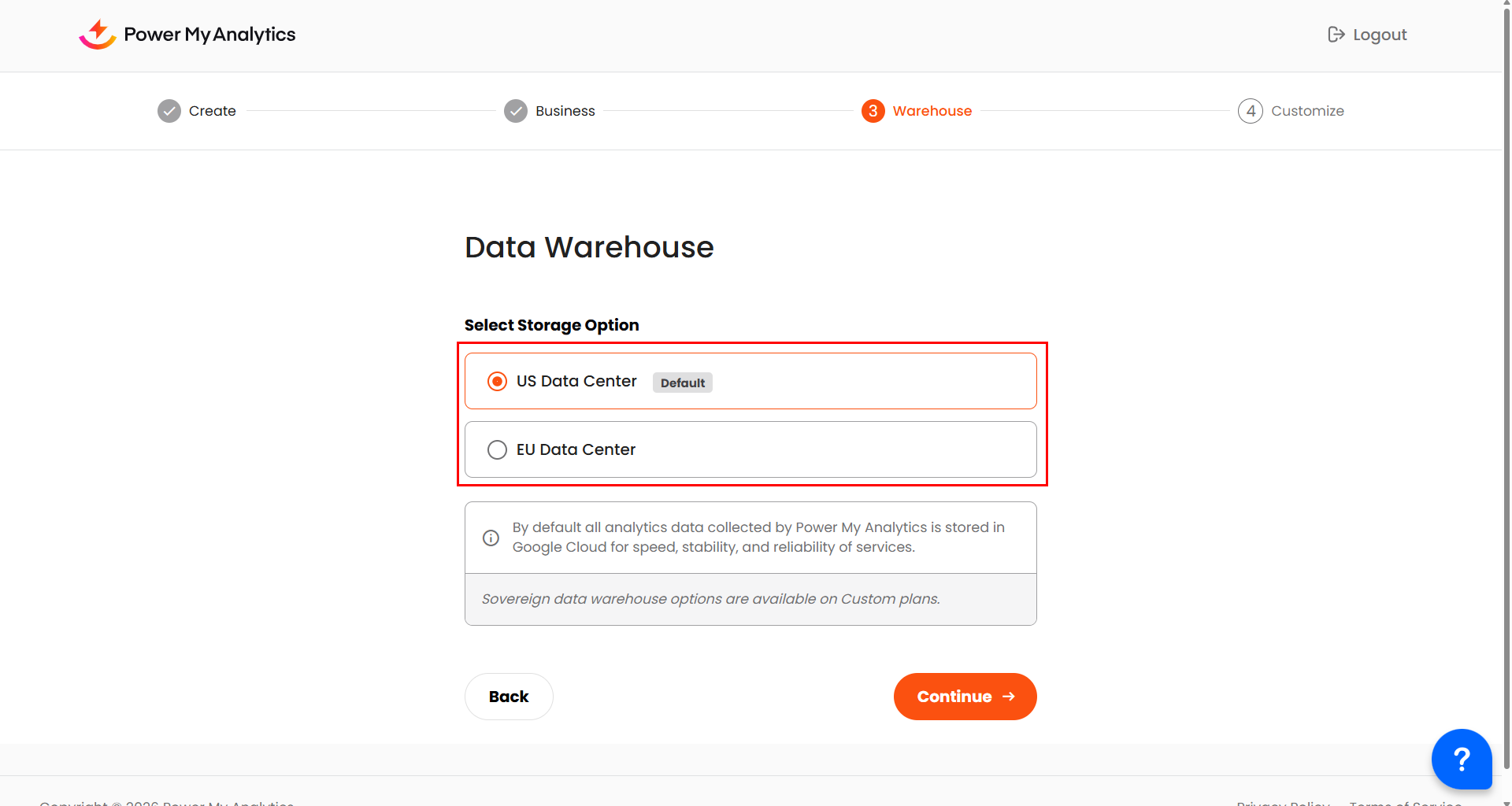Viewport: 1512px width, 806px height.
Task: Click the Warehouse step label
Action: point(932,111)
